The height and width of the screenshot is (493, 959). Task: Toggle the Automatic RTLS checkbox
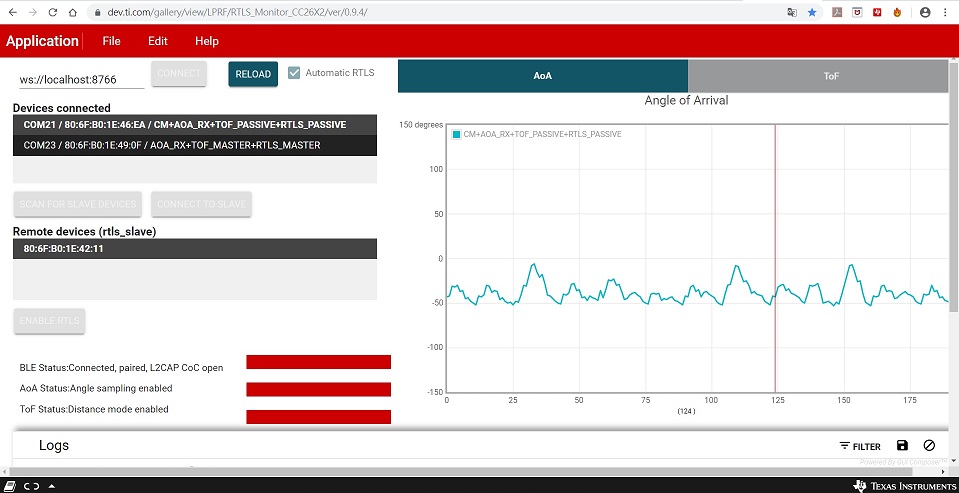coord(294,73)
